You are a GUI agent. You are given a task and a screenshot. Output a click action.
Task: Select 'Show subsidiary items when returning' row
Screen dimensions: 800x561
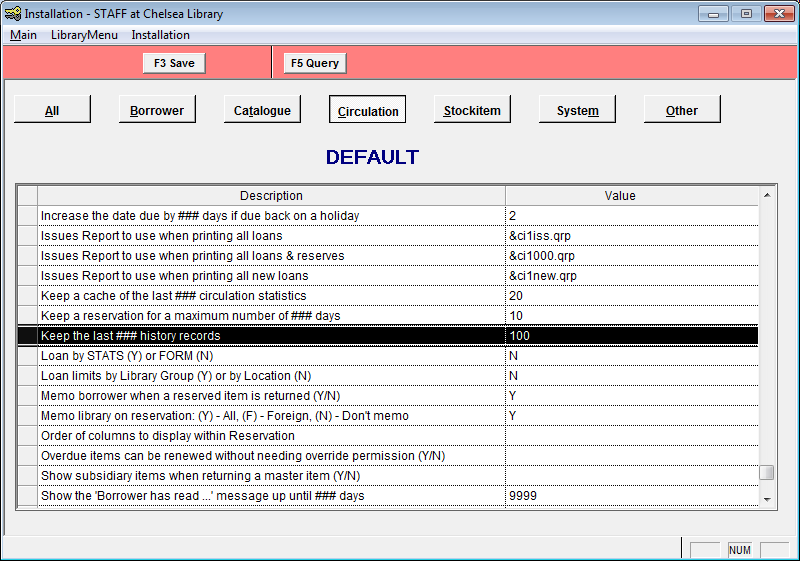tap(388, 476)
